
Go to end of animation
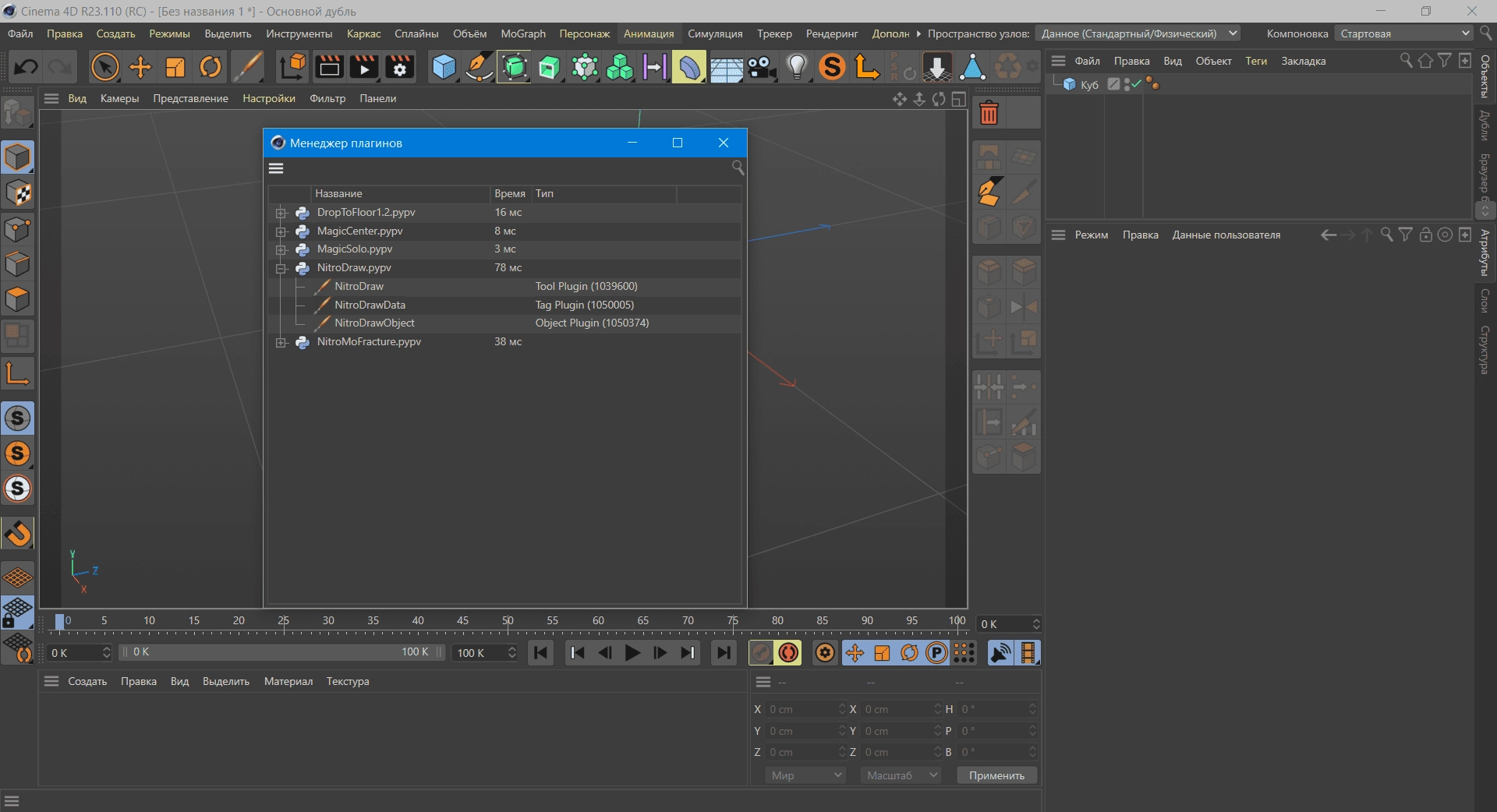point(724,653)
